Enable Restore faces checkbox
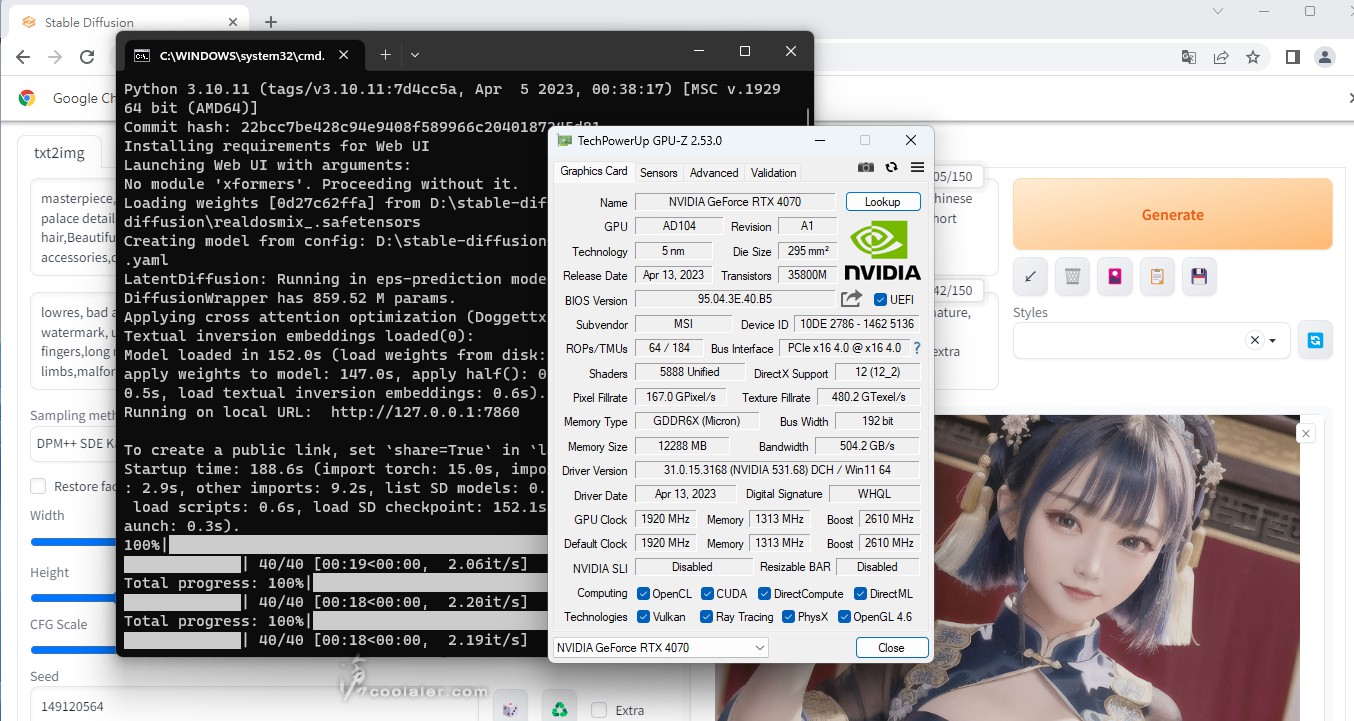The width and height of the screenshot is (1354, 721). click(x=38, y=487)
